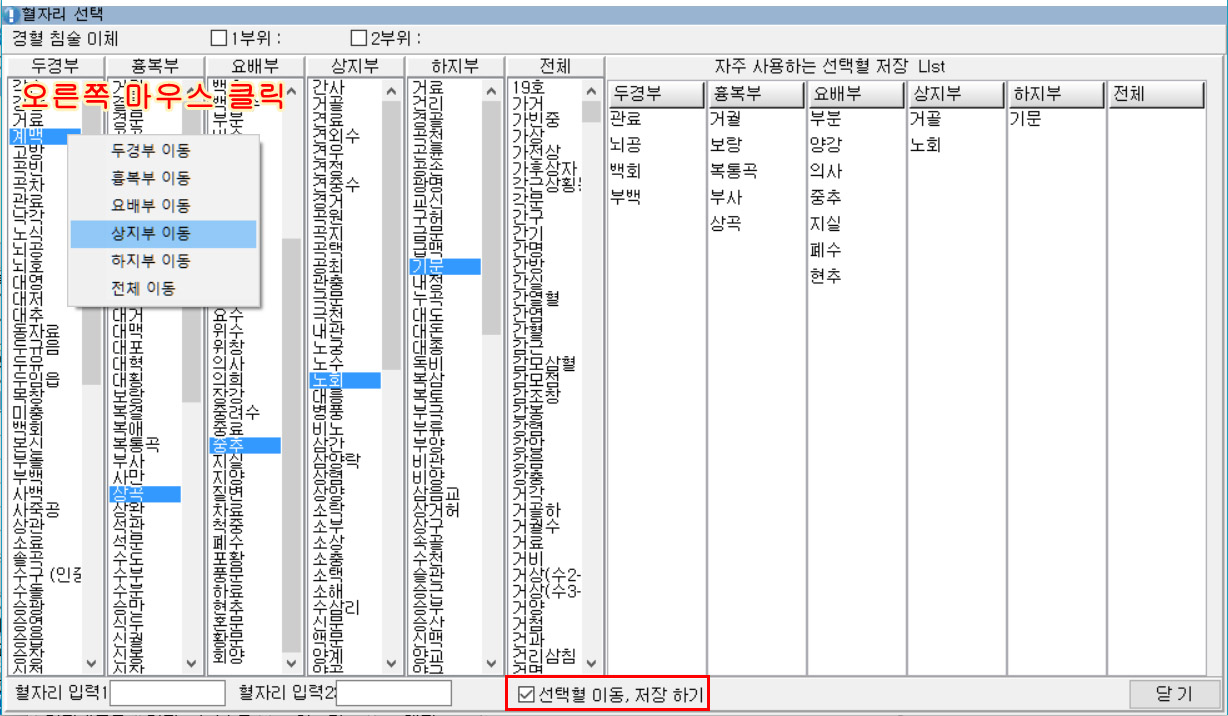Select 백회 in saved 두경부 column
This screenshot has width=1228, height=716.
(625, 171)
